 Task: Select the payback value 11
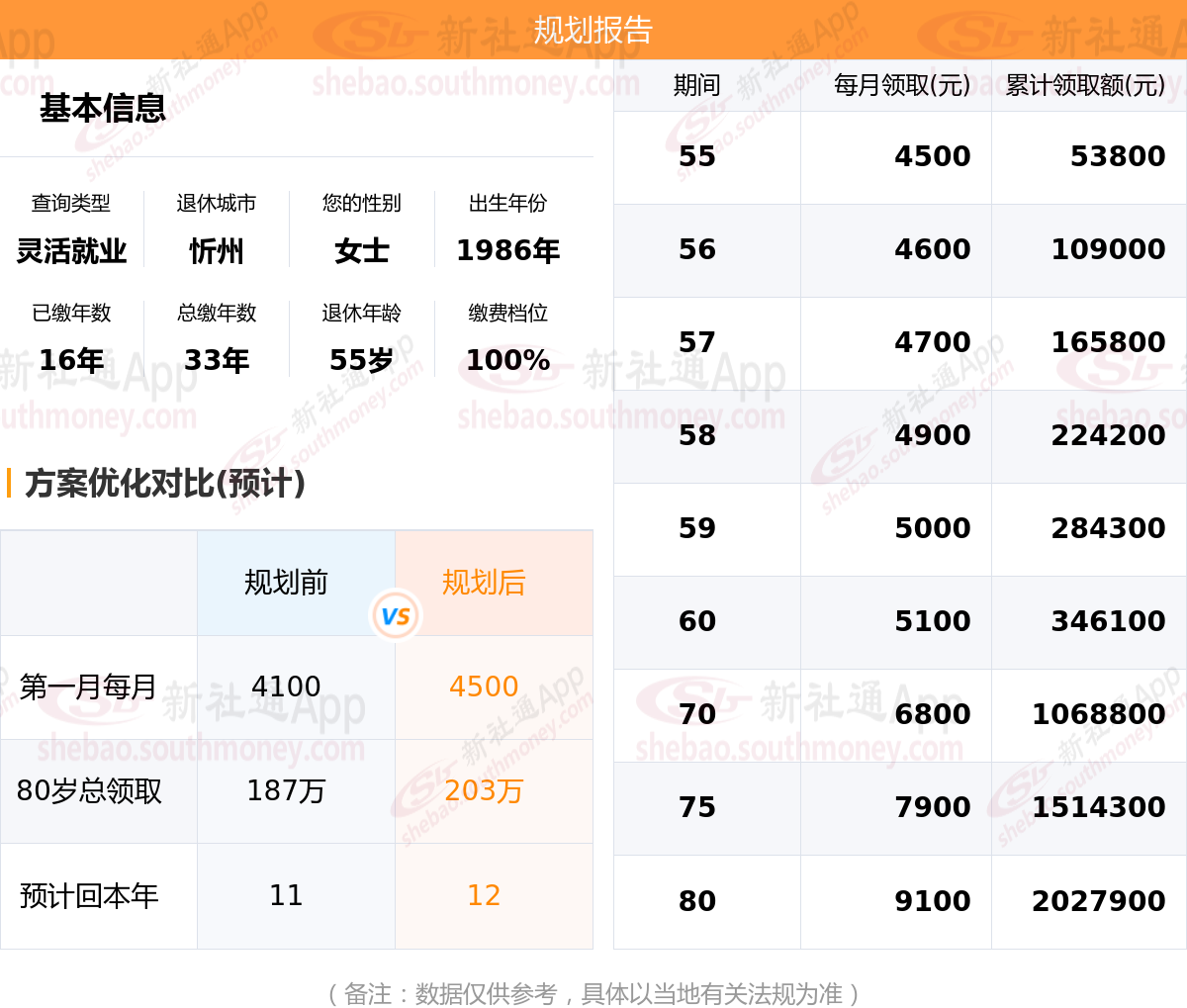point(286,896)
